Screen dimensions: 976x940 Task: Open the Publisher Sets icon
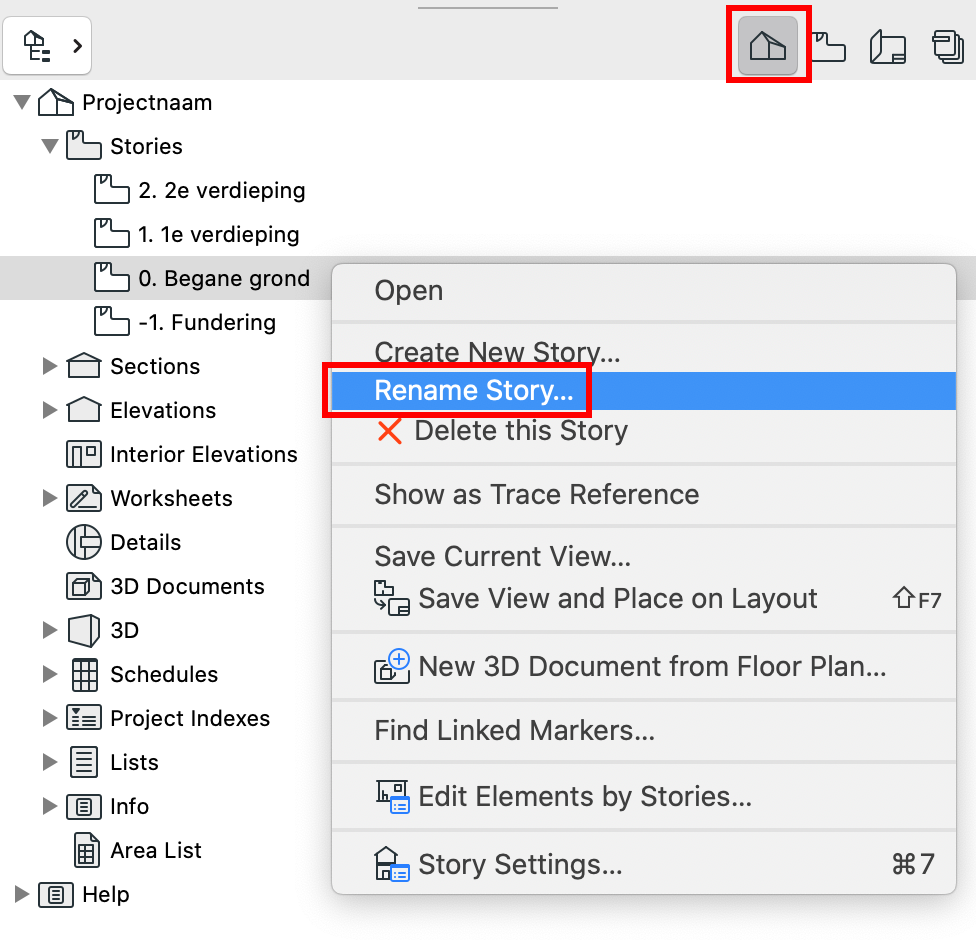click(947, 47)
